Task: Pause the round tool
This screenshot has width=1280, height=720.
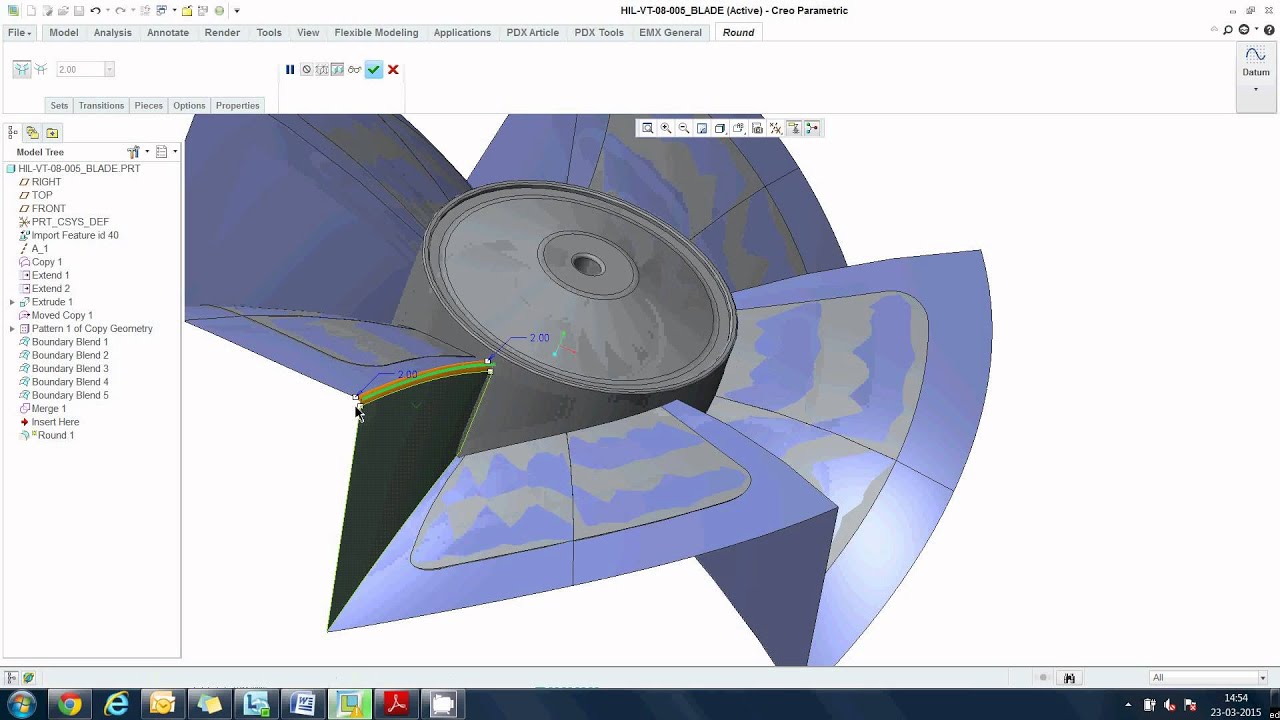Action: [290, 70]
